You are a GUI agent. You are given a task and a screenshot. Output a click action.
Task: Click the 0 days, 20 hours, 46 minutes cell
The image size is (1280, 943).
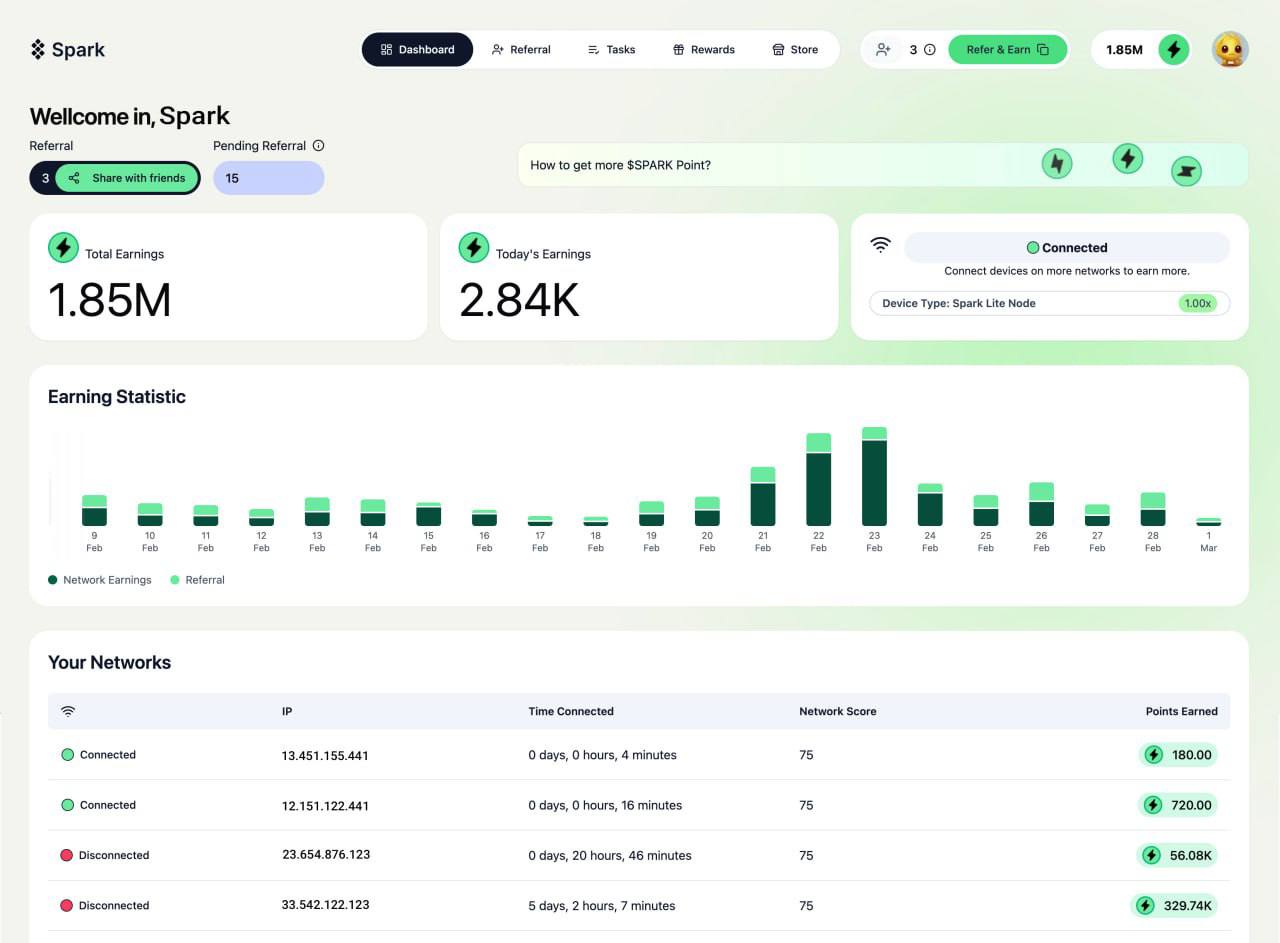pos(610,855)
